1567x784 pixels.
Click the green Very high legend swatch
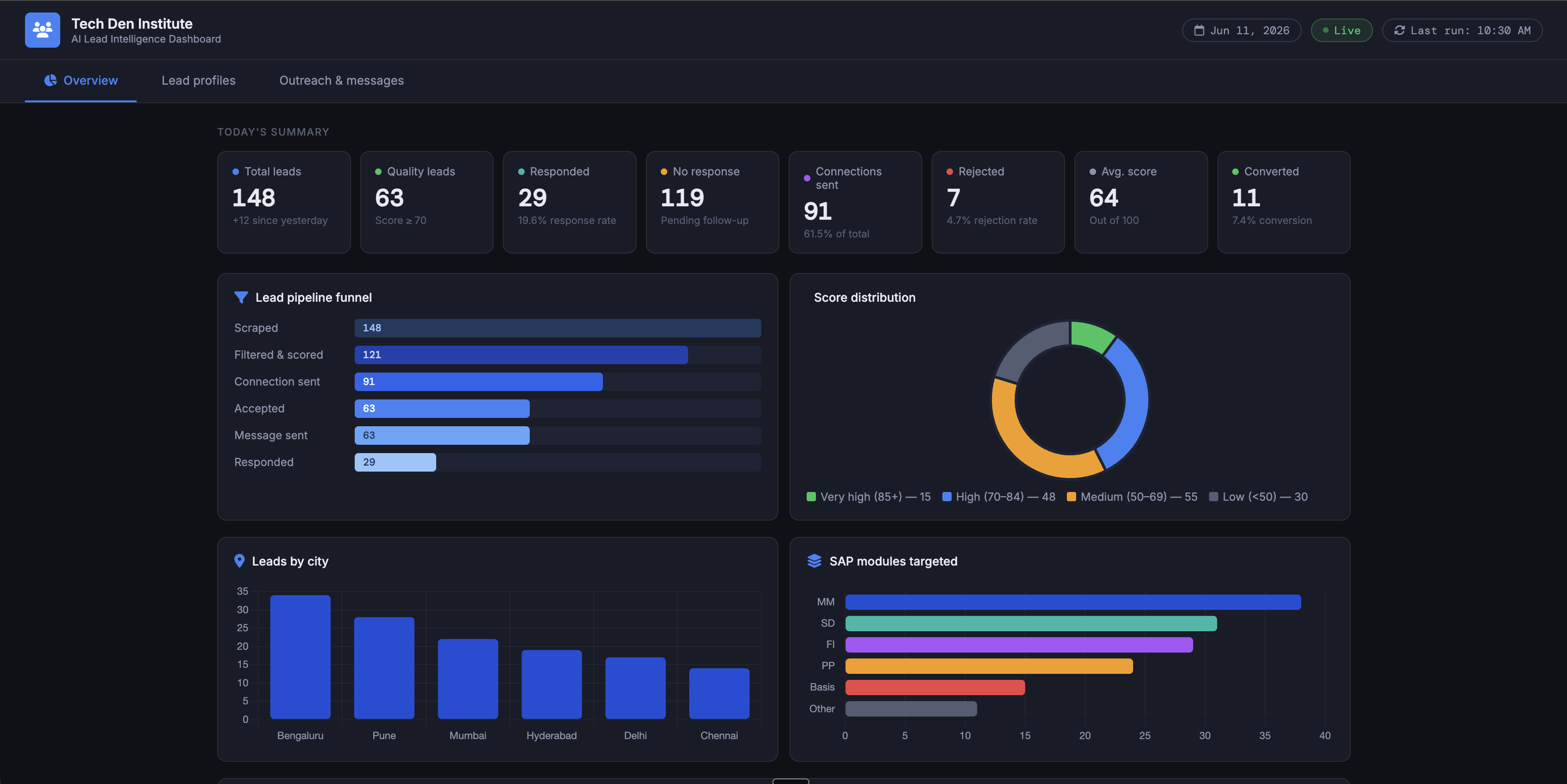811,497
